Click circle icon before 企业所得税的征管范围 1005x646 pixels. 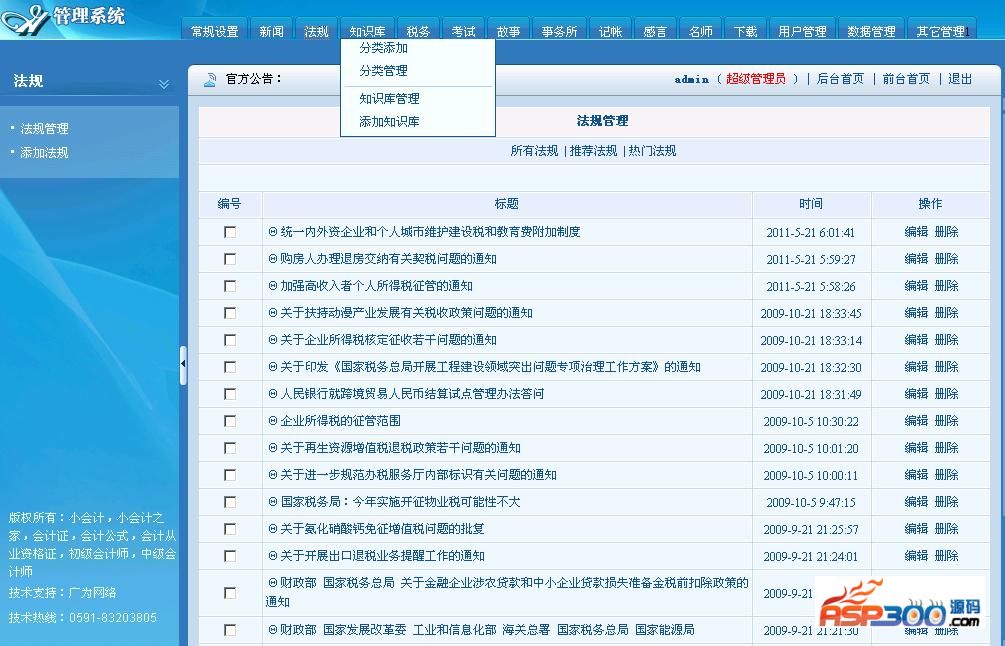[x=272, y=421]
